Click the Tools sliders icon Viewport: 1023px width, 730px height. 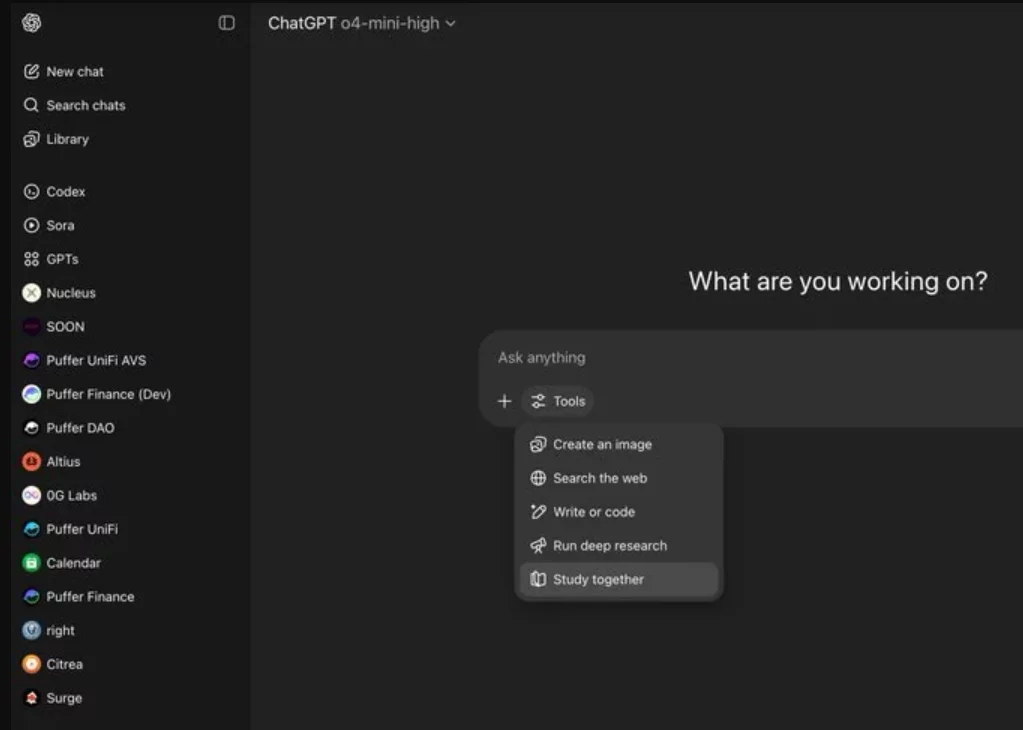[x=538, y=401]
